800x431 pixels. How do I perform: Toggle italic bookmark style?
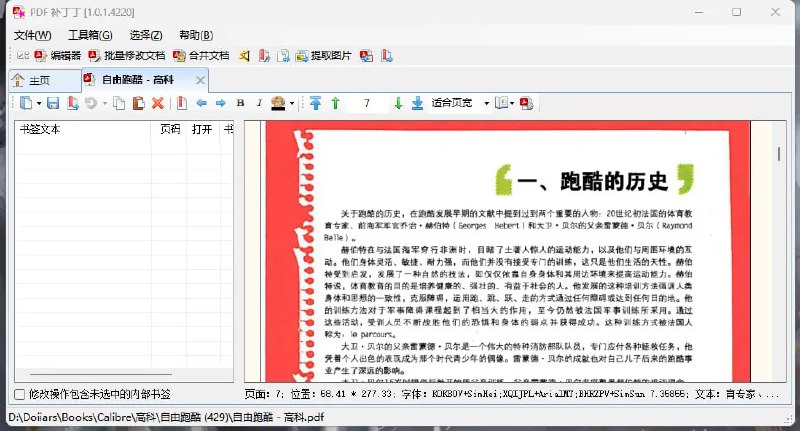[x=258, y=103]
